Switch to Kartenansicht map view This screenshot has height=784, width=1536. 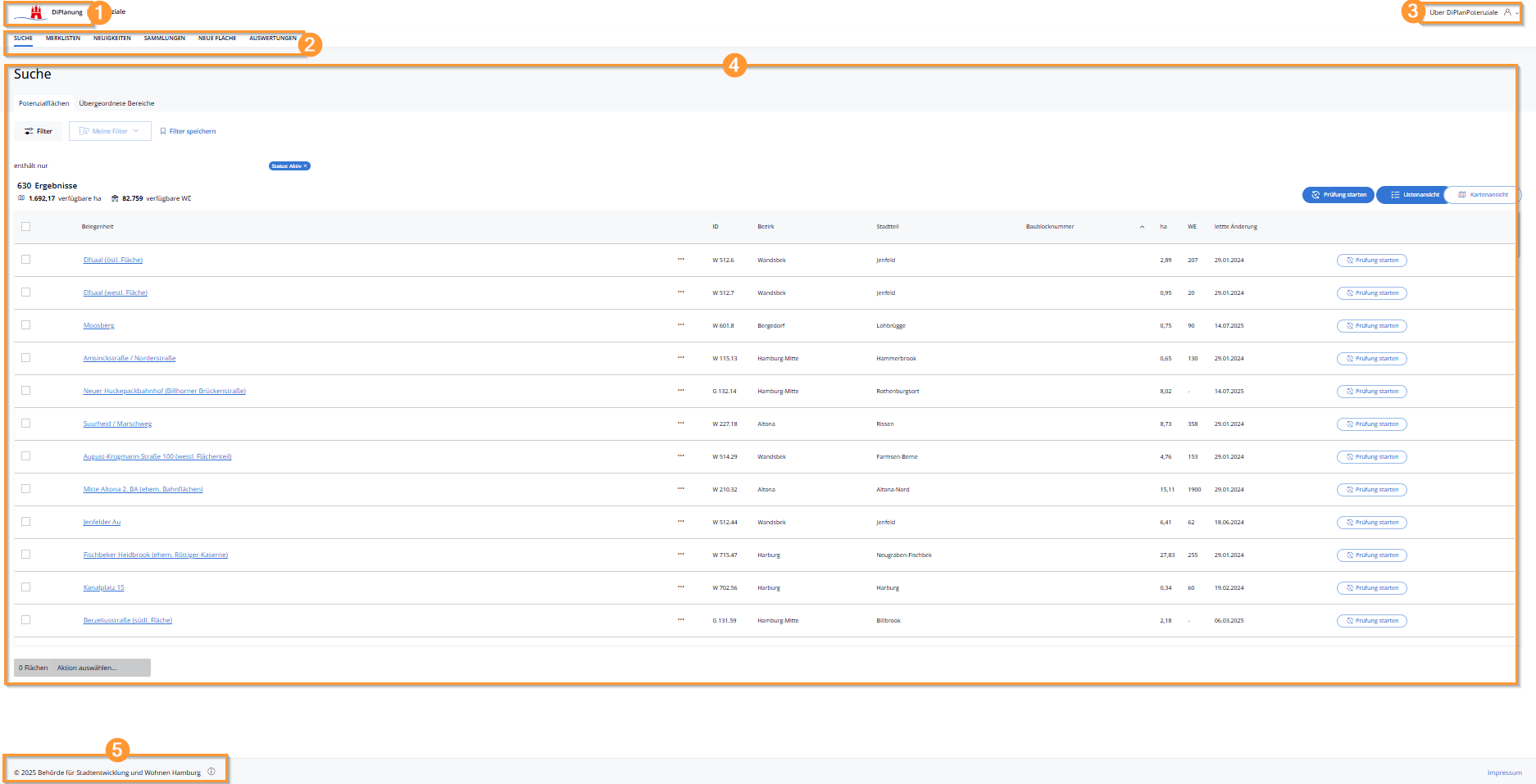click(1483, 195)
